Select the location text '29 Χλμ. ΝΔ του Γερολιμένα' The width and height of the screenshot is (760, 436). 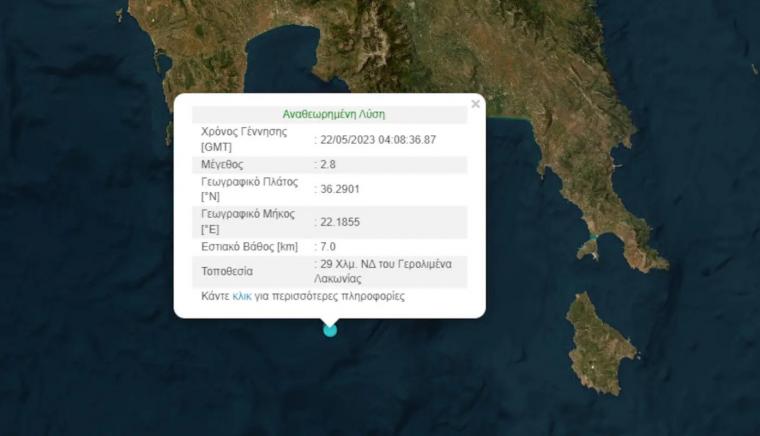click(386, 265)
